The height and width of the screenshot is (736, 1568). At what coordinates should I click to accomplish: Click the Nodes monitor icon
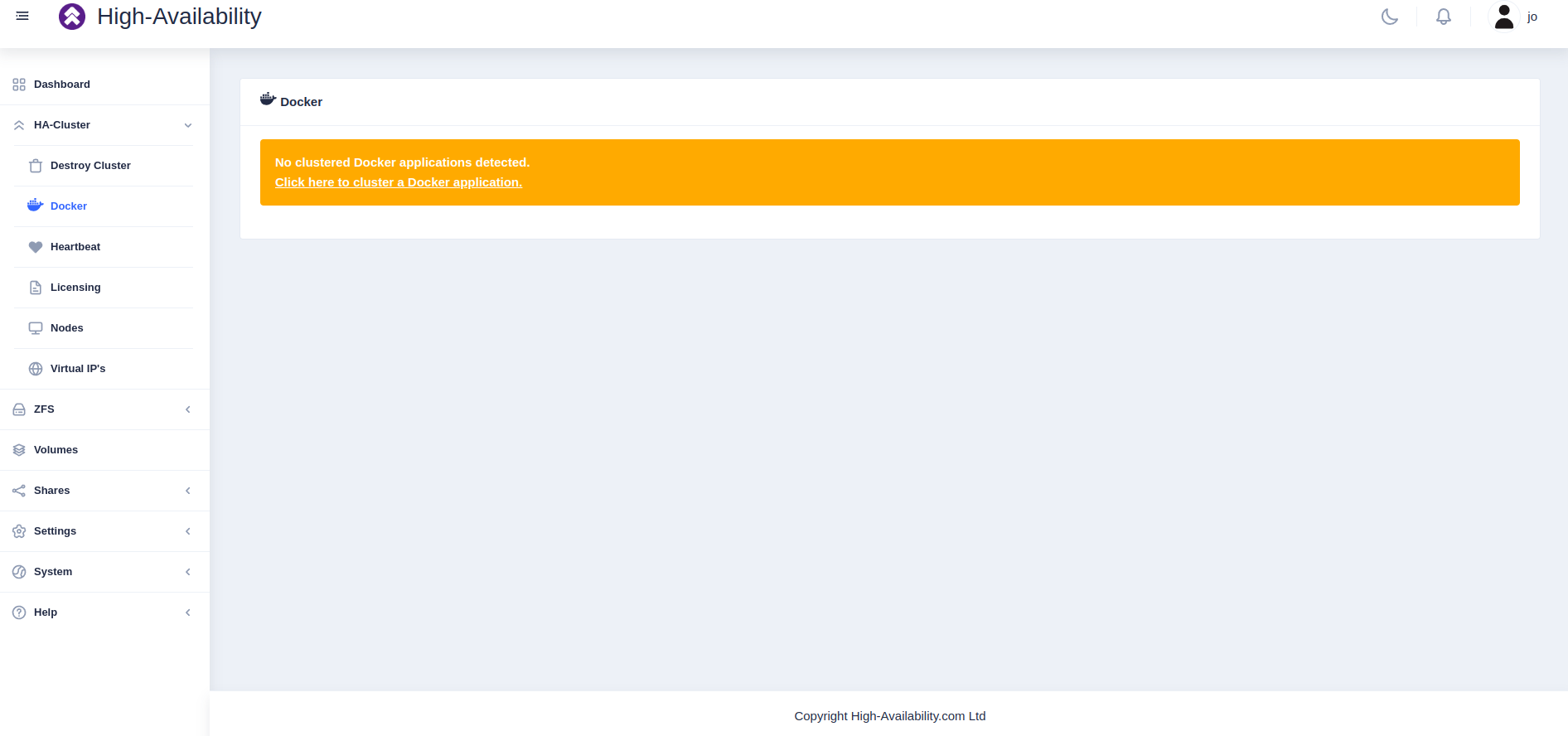(36, 328)
